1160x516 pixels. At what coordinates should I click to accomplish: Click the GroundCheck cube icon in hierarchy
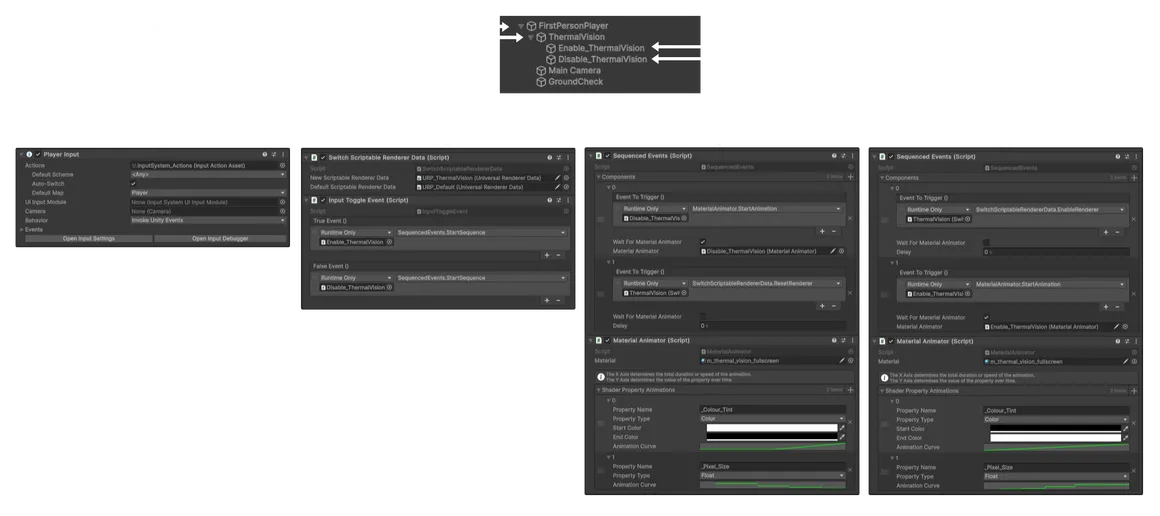541,81
